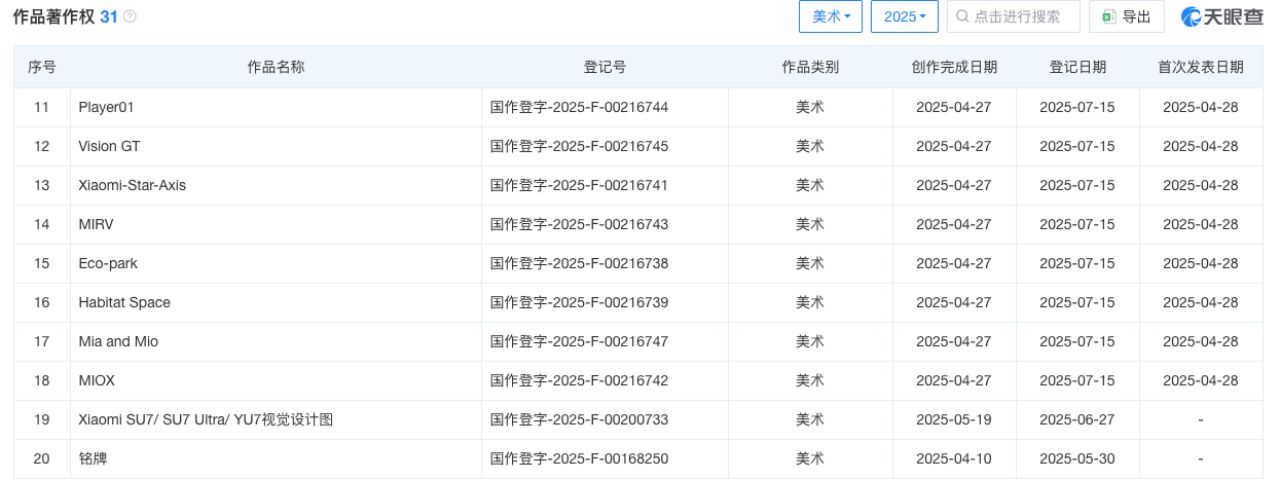1280x480 pixels.
Task: Click the Excel icon on the 导出 button
Action: tap(1108, 17)
